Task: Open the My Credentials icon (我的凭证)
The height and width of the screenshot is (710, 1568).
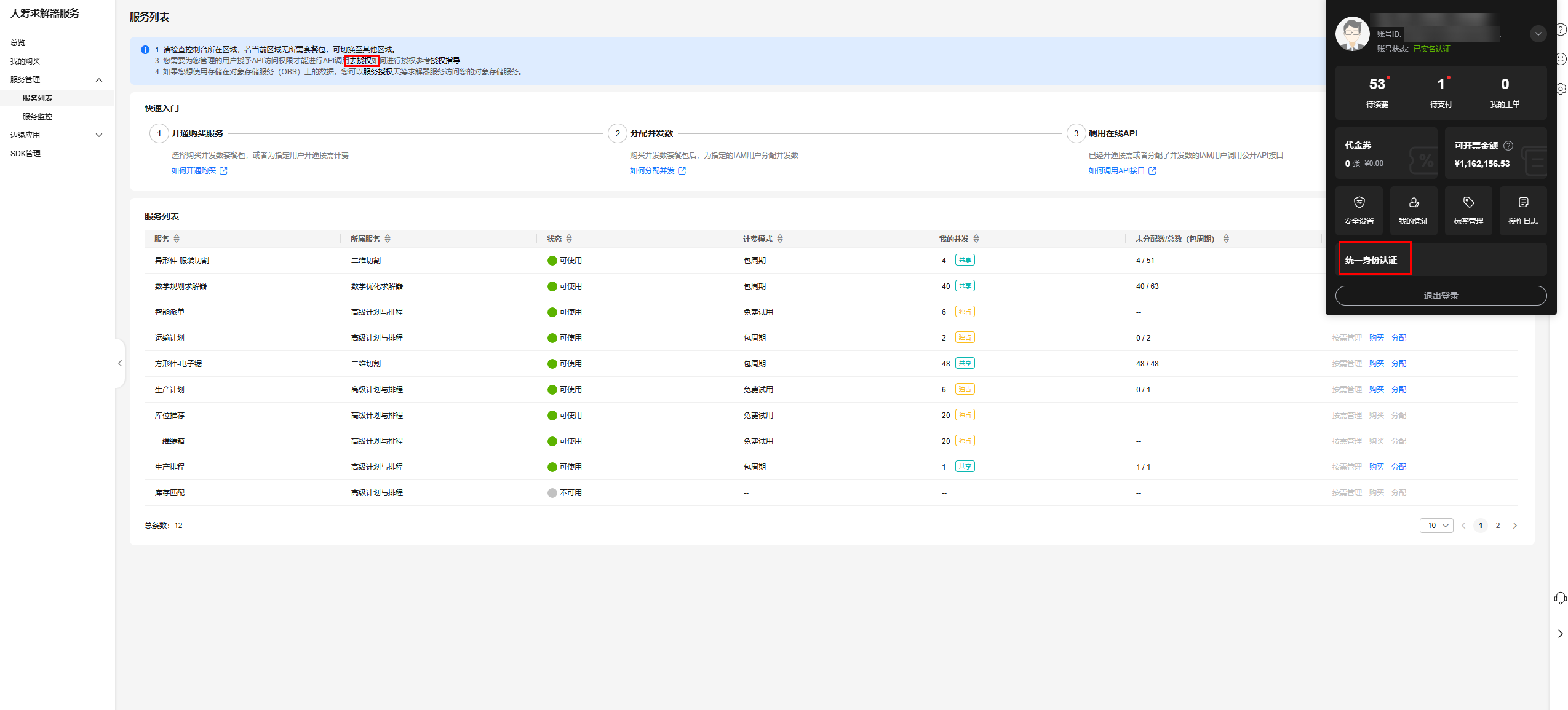Action: click(x=1413, y=210)
